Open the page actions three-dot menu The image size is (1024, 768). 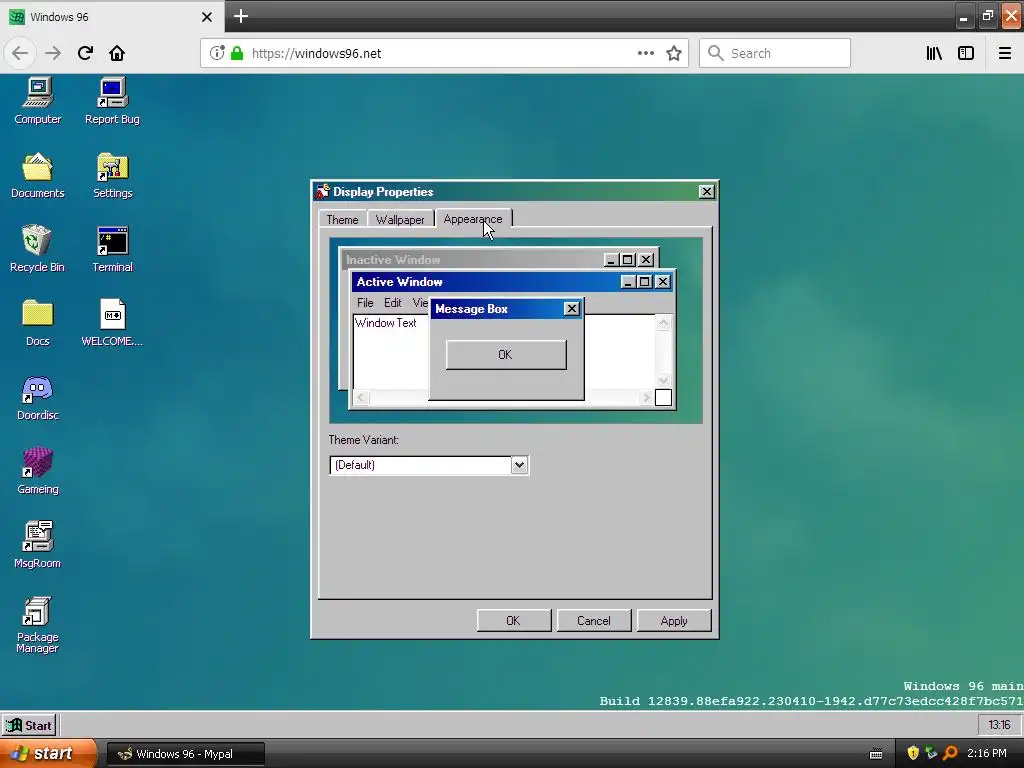pyautogui.click(x=645, y=53)
